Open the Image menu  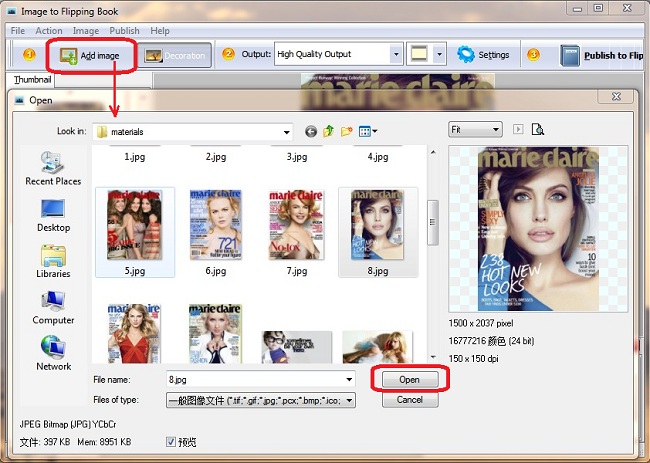[x=86, y=31]
